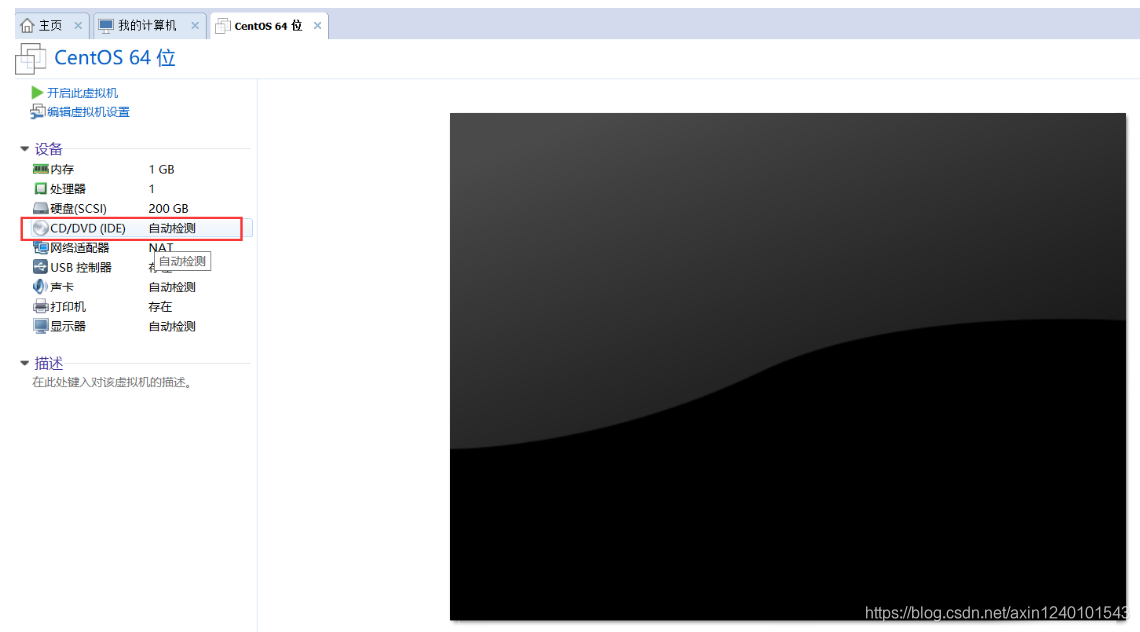The width and height of the screenshot is (1140, 632).
Task: Click the CentOS 64 位 page title
Action: click(115, 58)
